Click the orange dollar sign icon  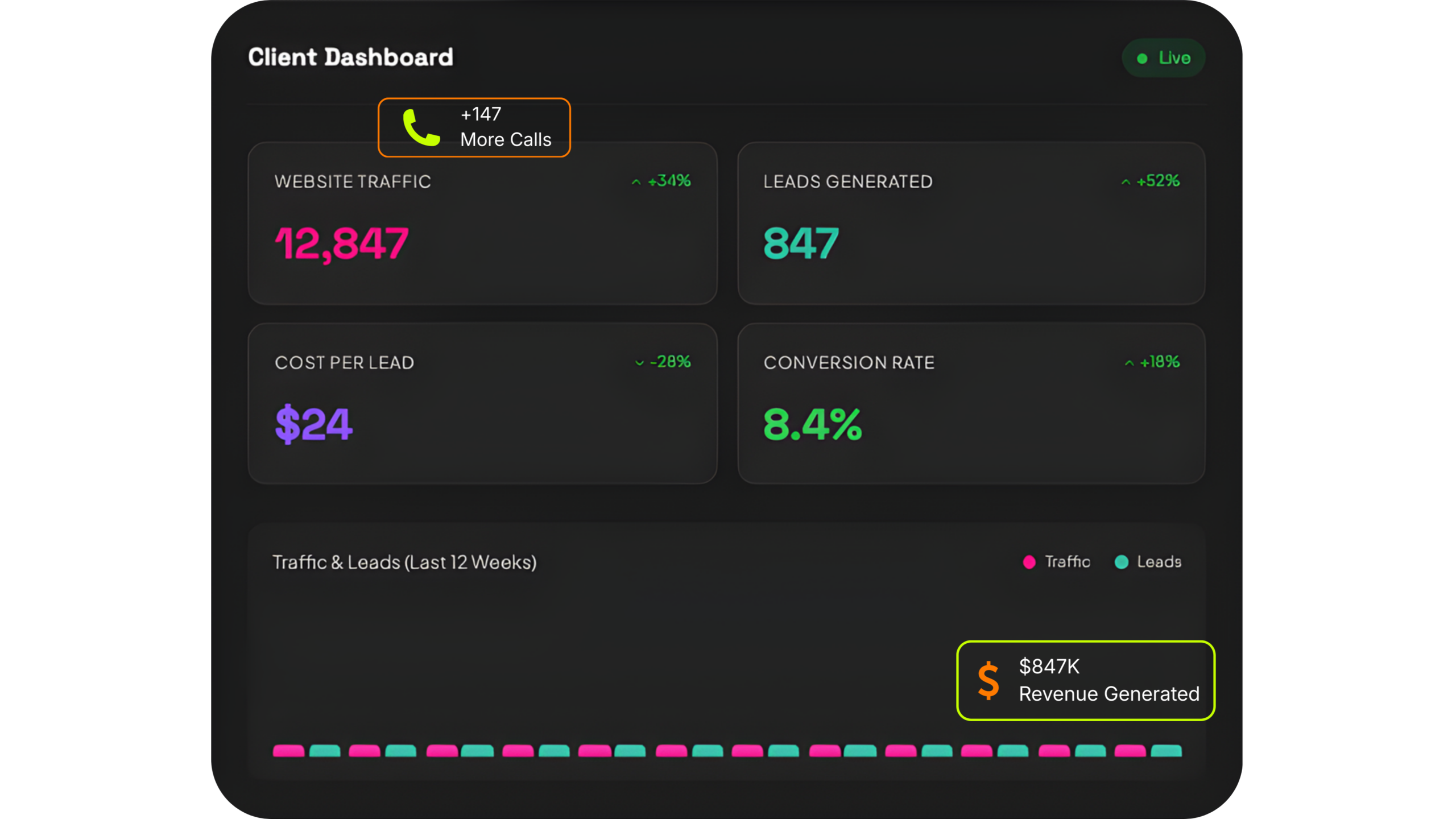tap(988, 680)
